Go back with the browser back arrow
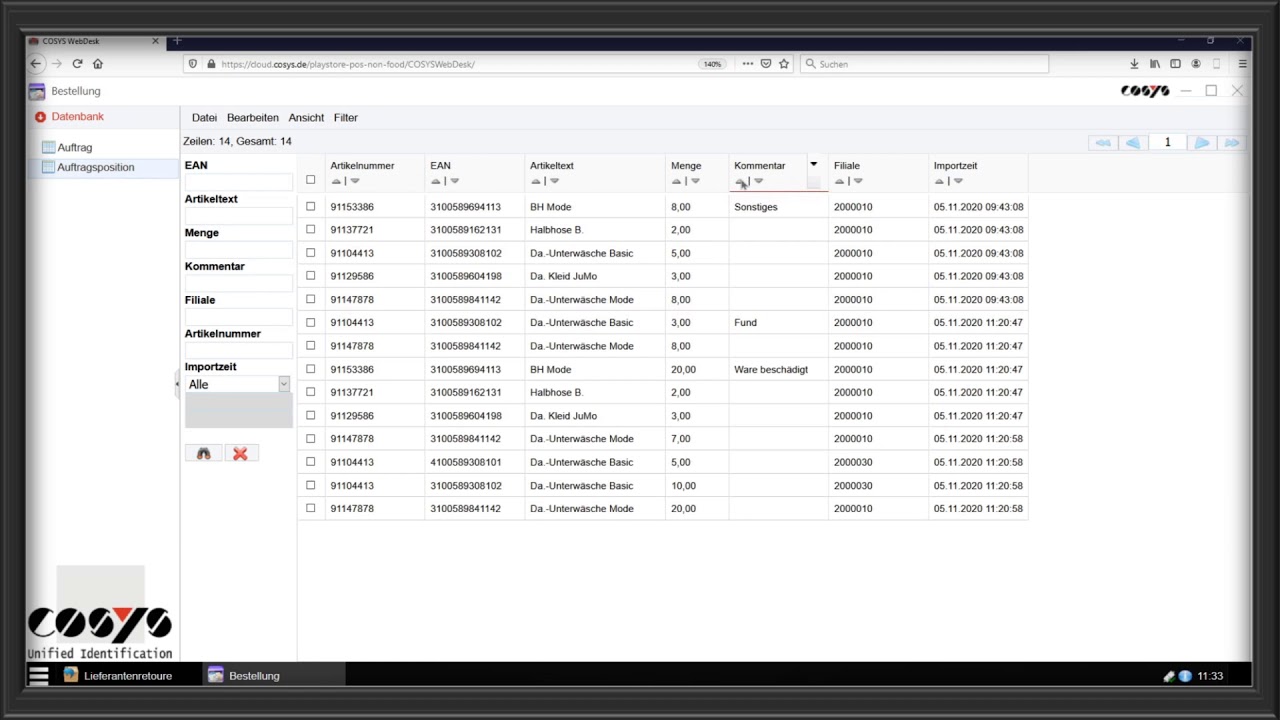This screenshot has width=1280, height=720. [x=36, y=64]
